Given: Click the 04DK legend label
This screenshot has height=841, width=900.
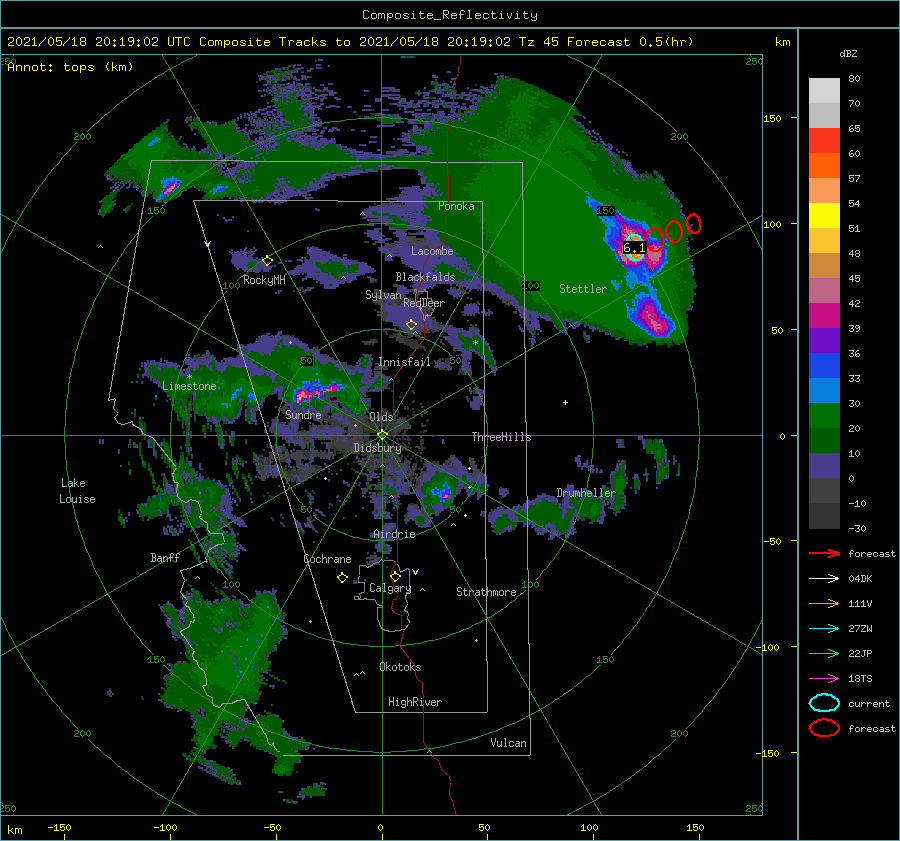Looking at the screenshot, I should pos(860,579).
